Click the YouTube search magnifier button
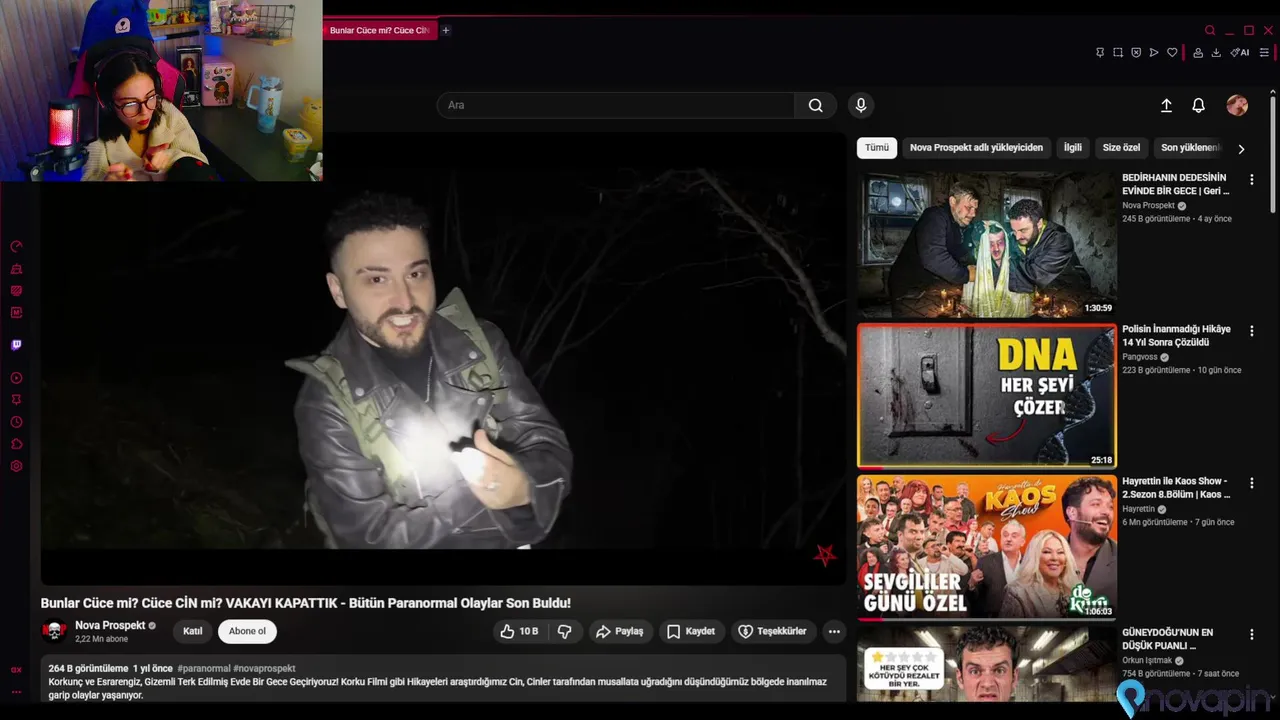 (816, 105)
